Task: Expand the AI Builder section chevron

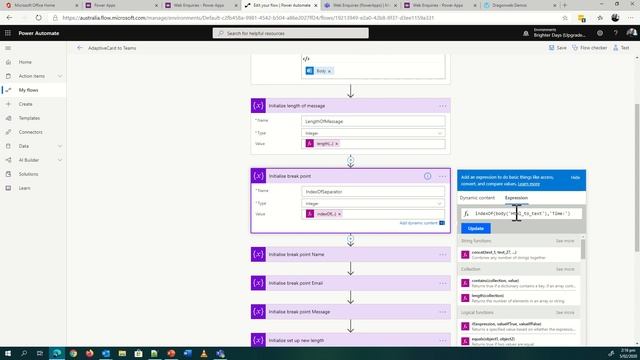Action: [60, 160]
